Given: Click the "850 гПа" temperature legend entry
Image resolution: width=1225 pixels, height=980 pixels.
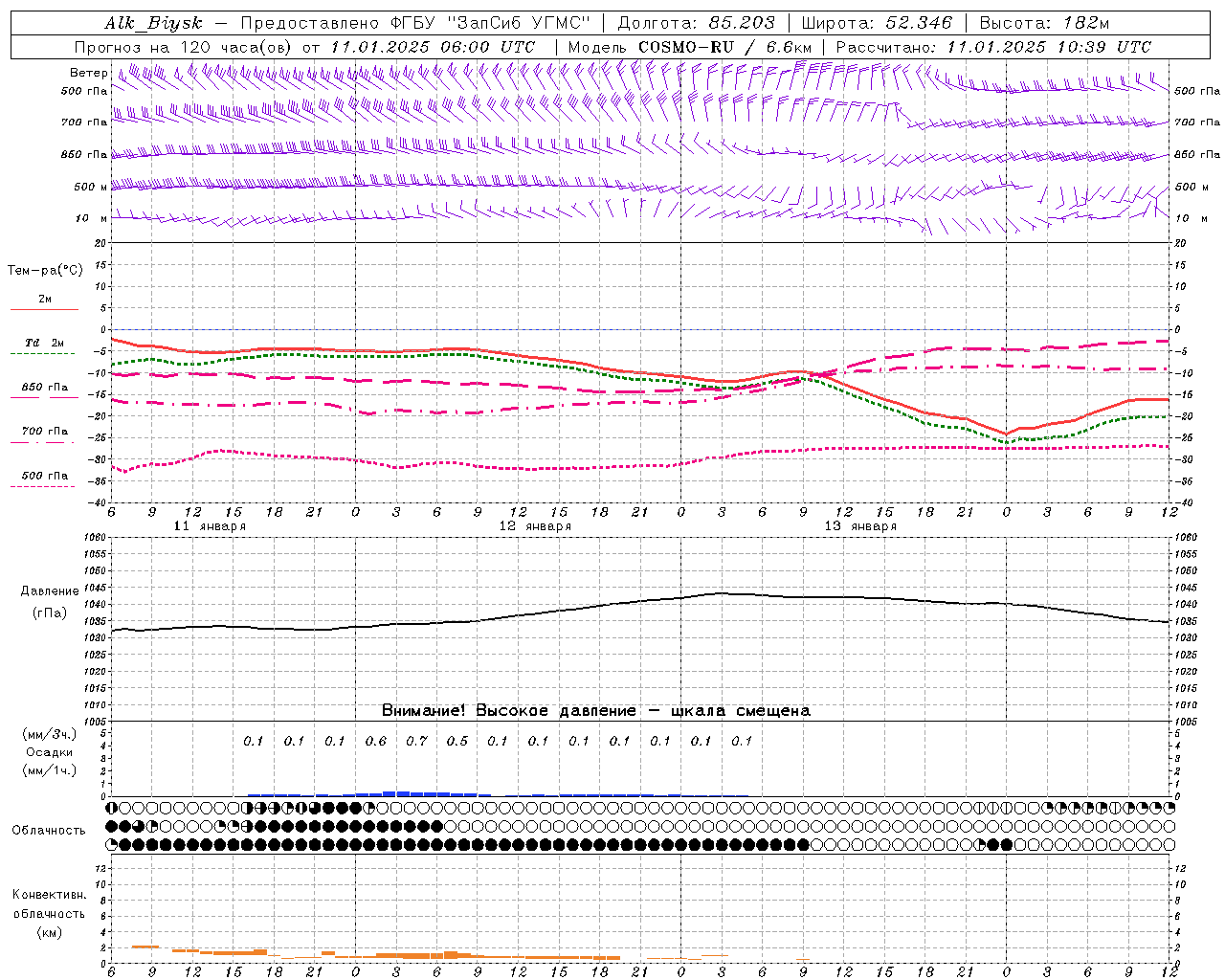Looking at the screenshot, I should pyautogui.click(x=45, y=387).
